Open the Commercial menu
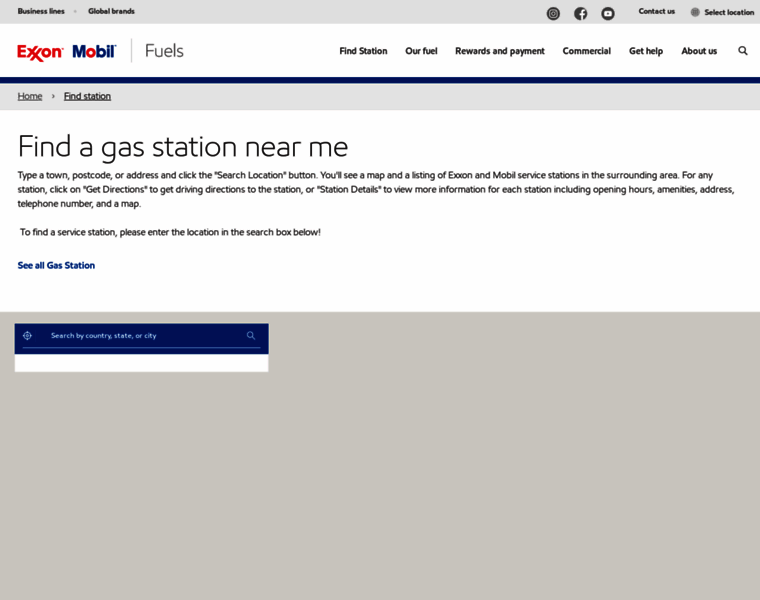Image resolution: width=760 pixels, height=600 pixels. point(586,51)
